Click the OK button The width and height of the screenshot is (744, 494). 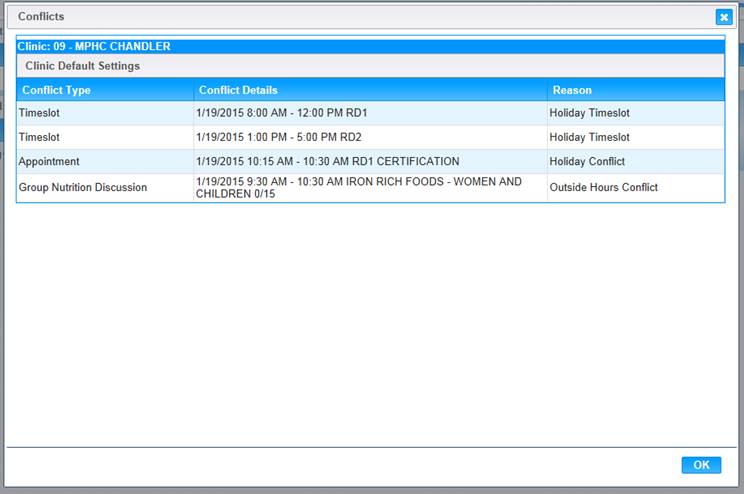[701, 465]
